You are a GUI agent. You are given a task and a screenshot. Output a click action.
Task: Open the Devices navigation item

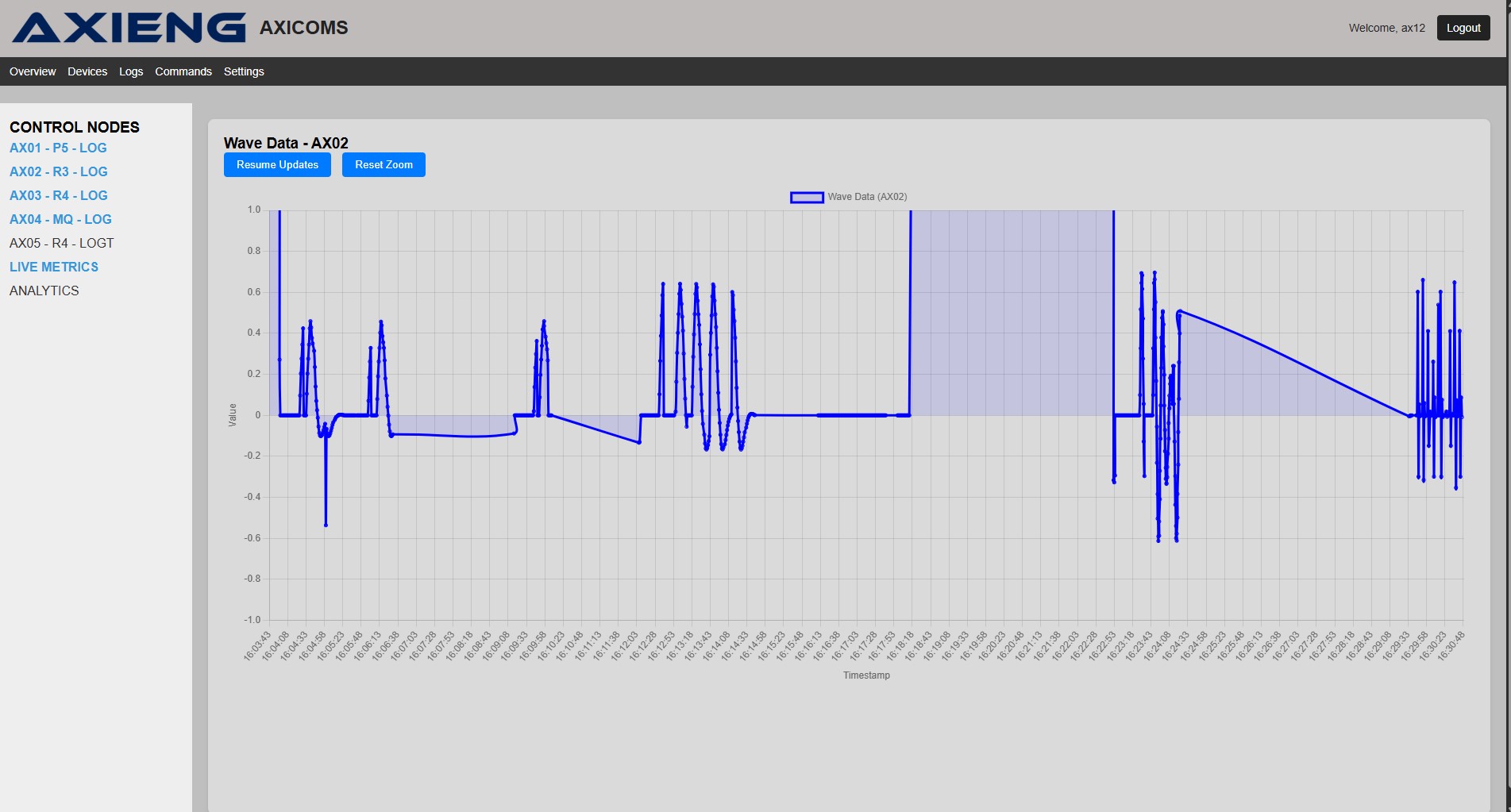87,71
